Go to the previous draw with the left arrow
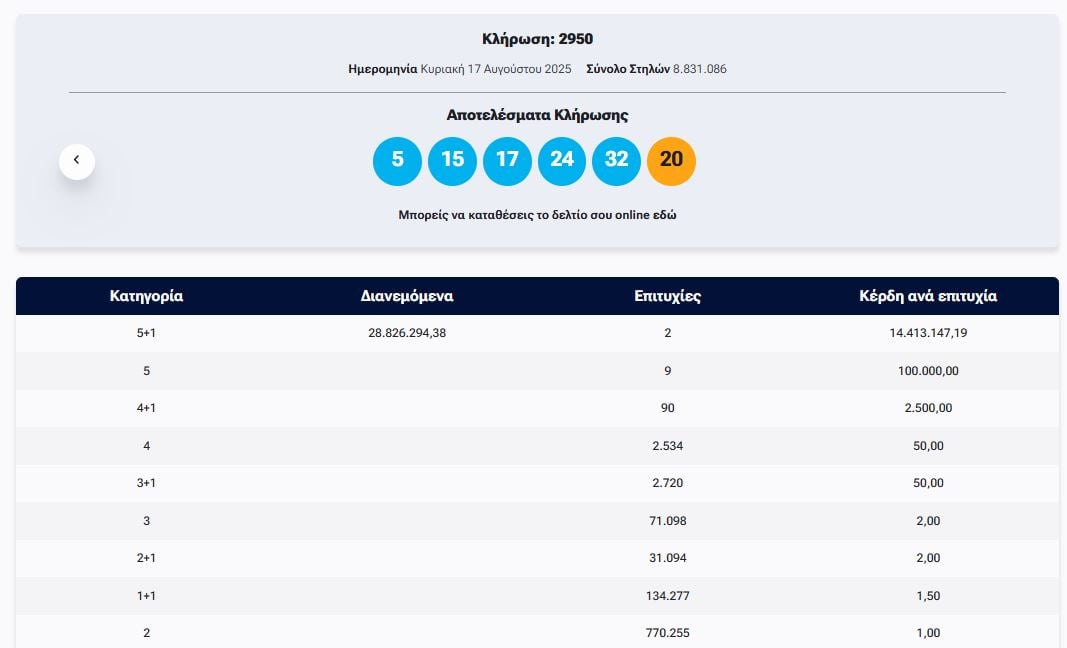Screen dimensions: 1067x648 (77, 161)
